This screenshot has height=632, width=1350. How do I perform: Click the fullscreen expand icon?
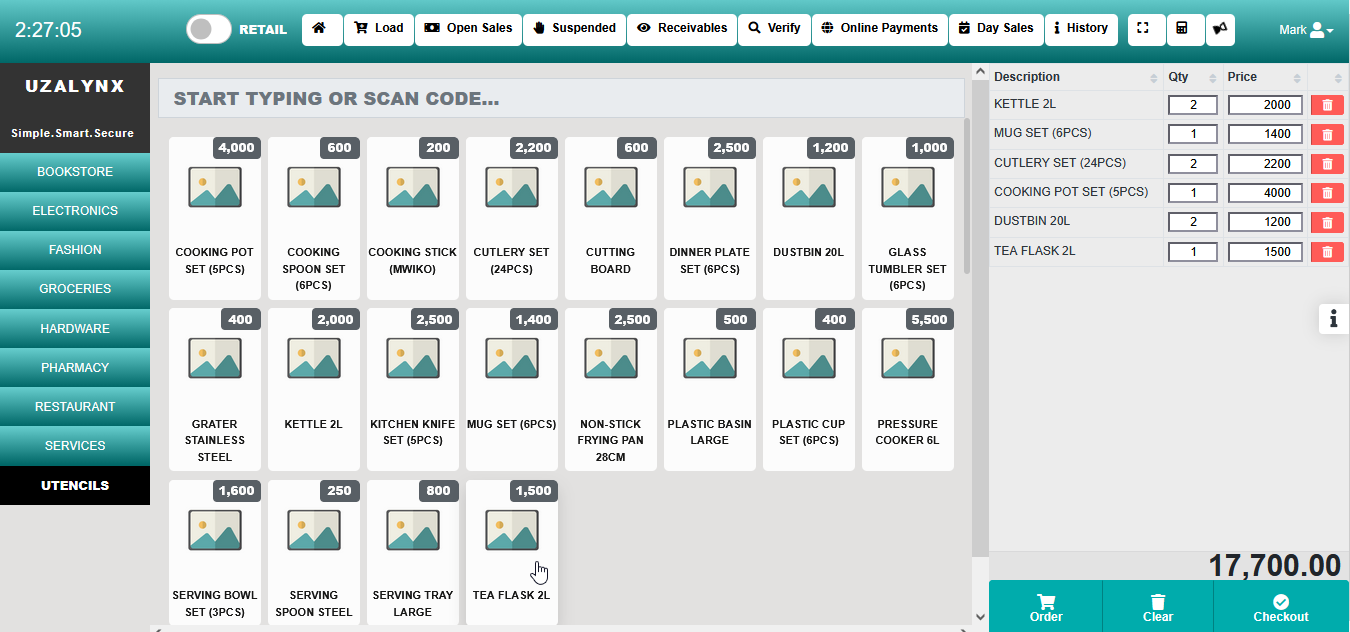point(1145,29)
